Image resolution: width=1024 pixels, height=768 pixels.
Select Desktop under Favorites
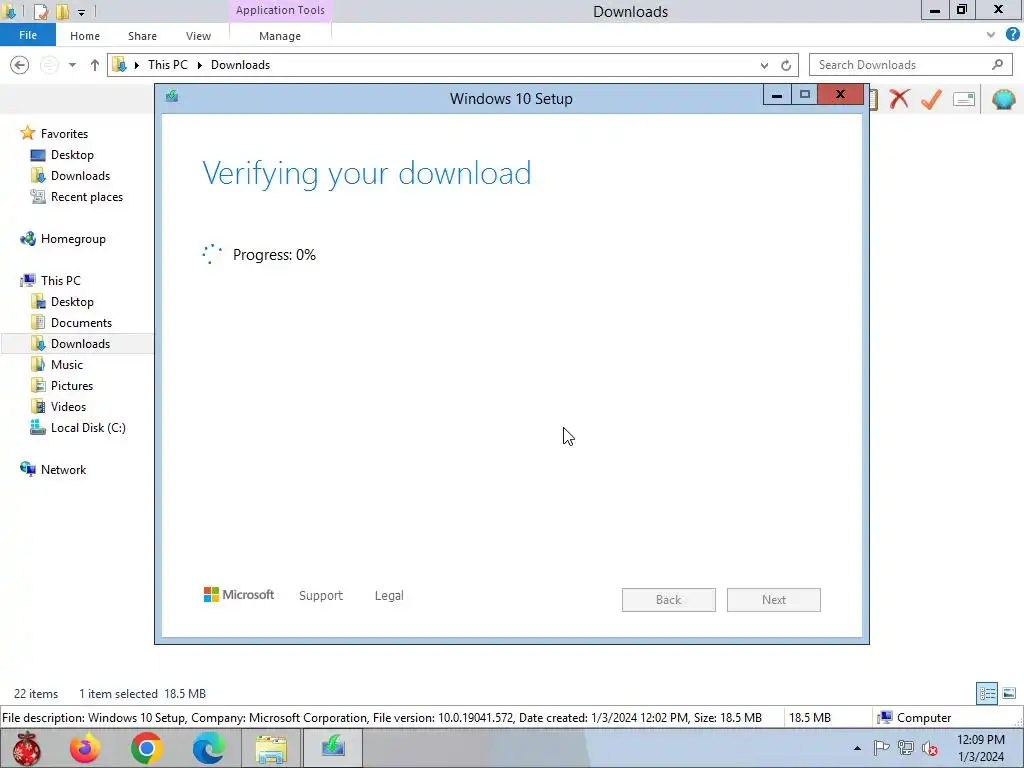pos(72,155)
